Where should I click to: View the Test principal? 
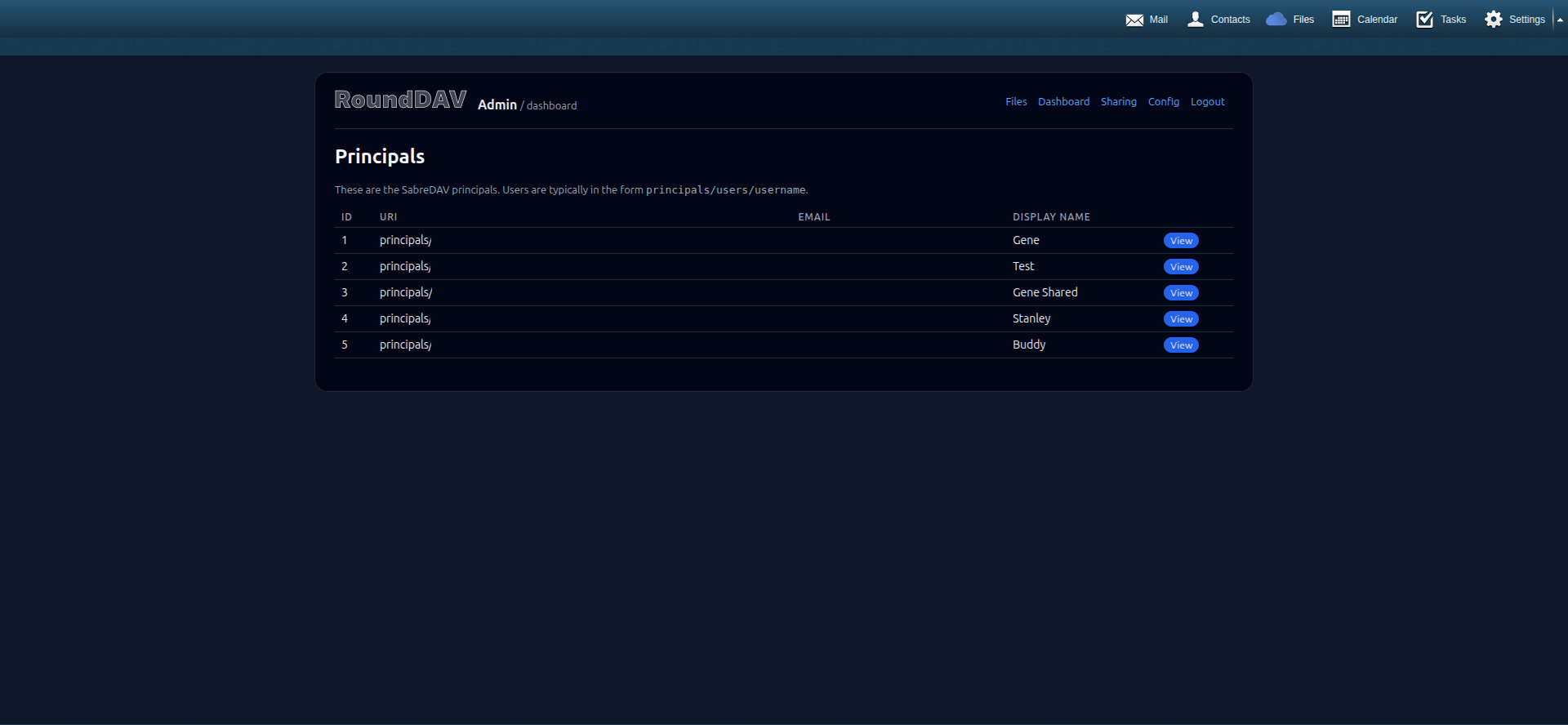(x=1181, y=267)
